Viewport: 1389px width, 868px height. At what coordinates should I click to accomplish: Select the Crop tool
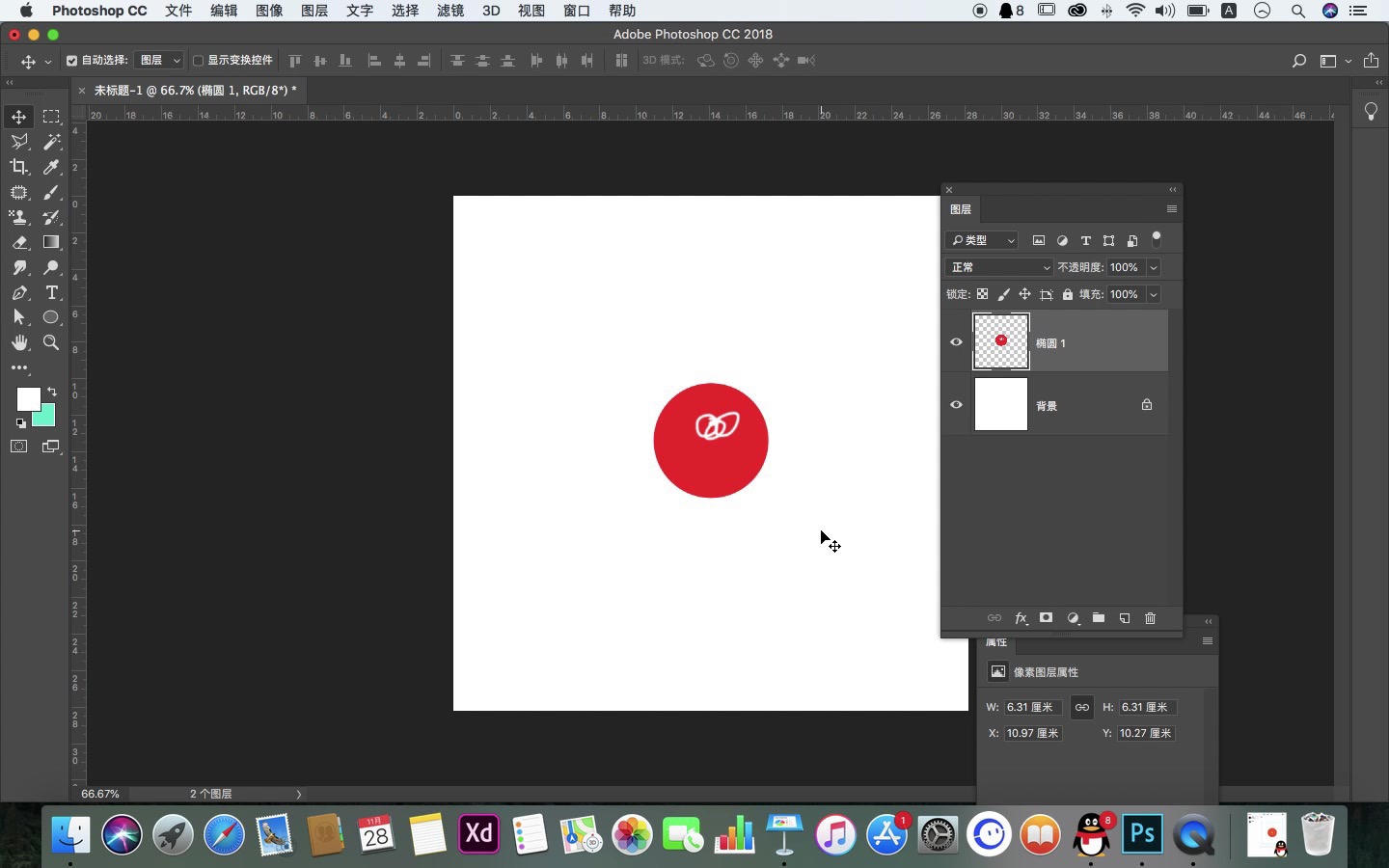pyautogui.click(x=18, y=167)
